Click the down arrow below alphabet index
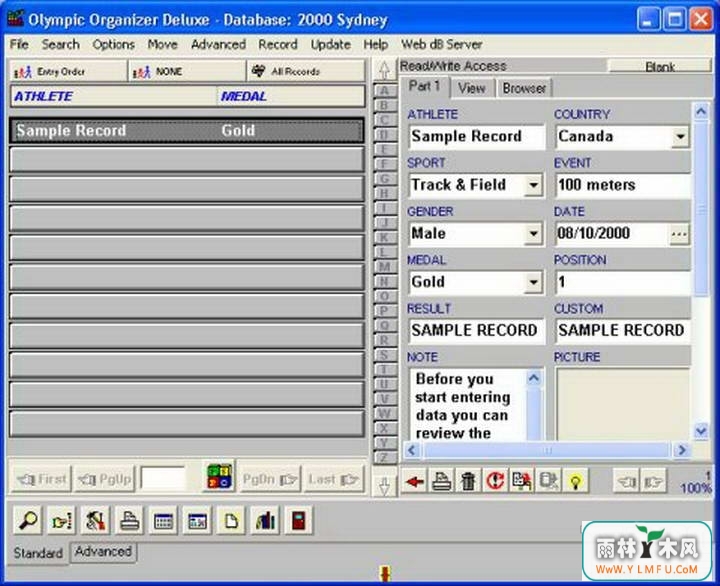This screenshot has height=586, width=720. click(384, 485)
